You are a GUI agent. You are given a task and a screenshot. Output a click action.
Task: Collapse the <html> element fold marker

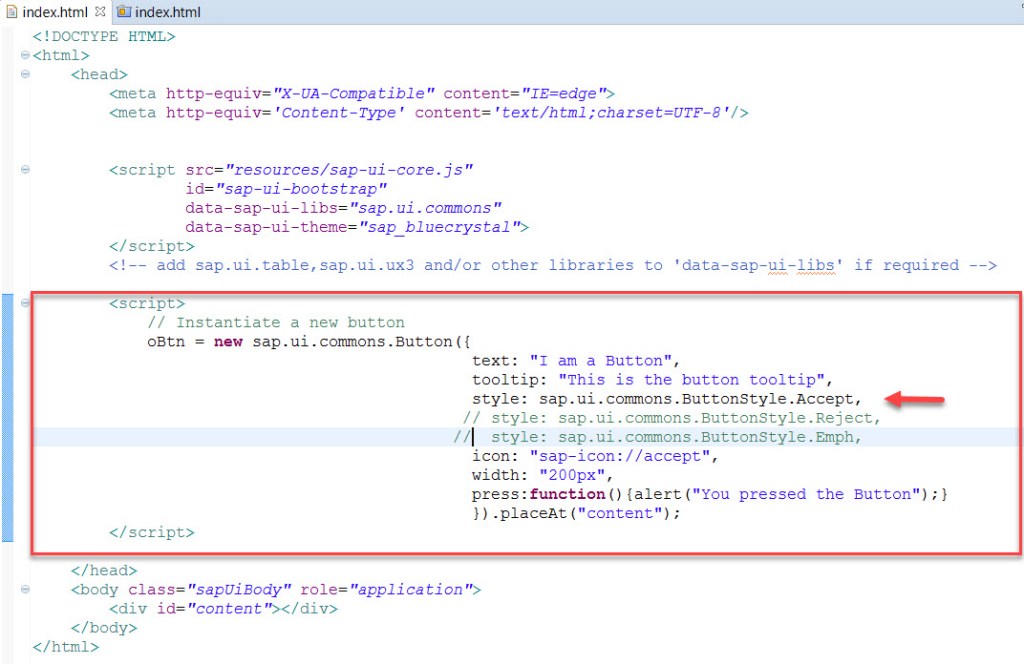click(23, 55)
